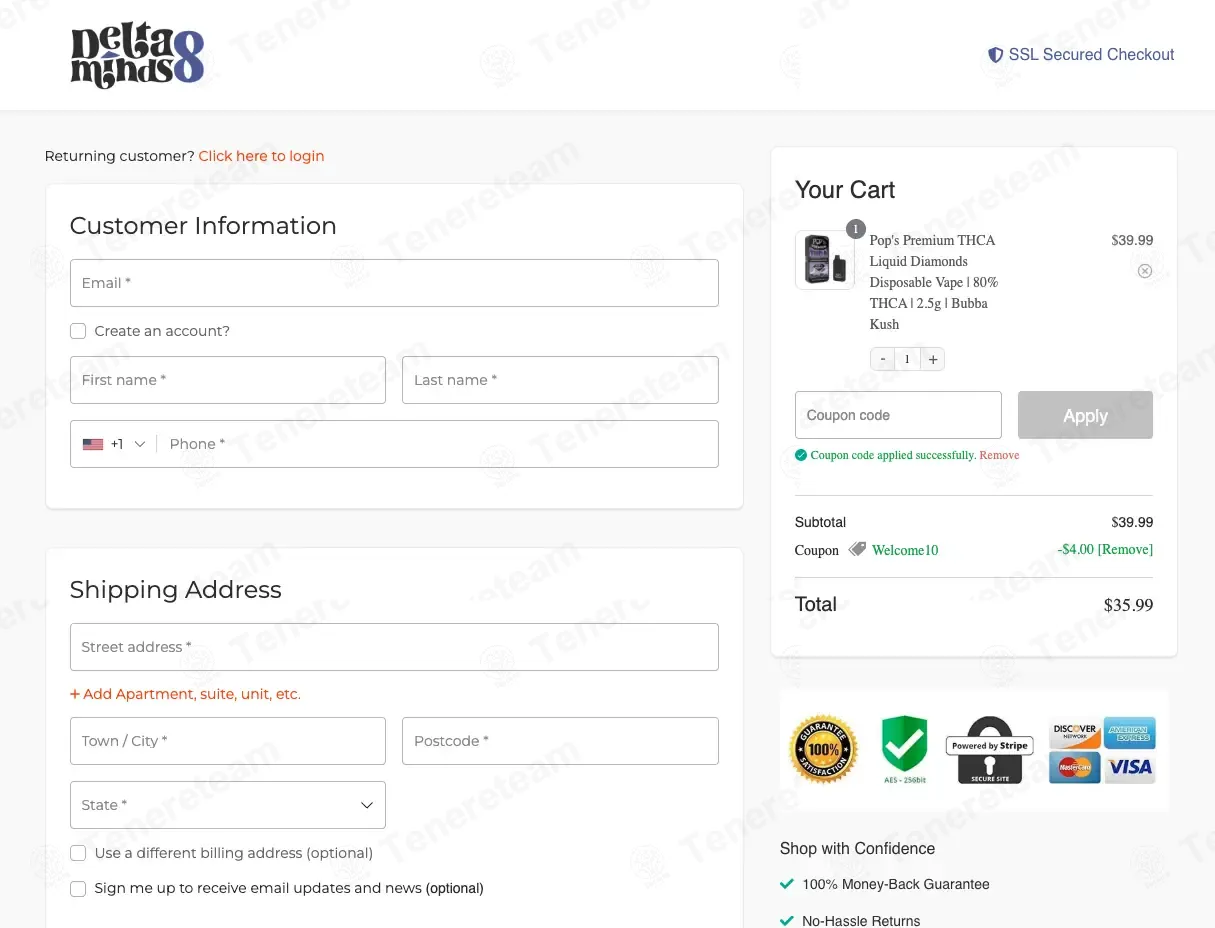This screenshot has width=1215, height=928.
Task: Click the $35.99 total amount
Action: click(1128, 605)
